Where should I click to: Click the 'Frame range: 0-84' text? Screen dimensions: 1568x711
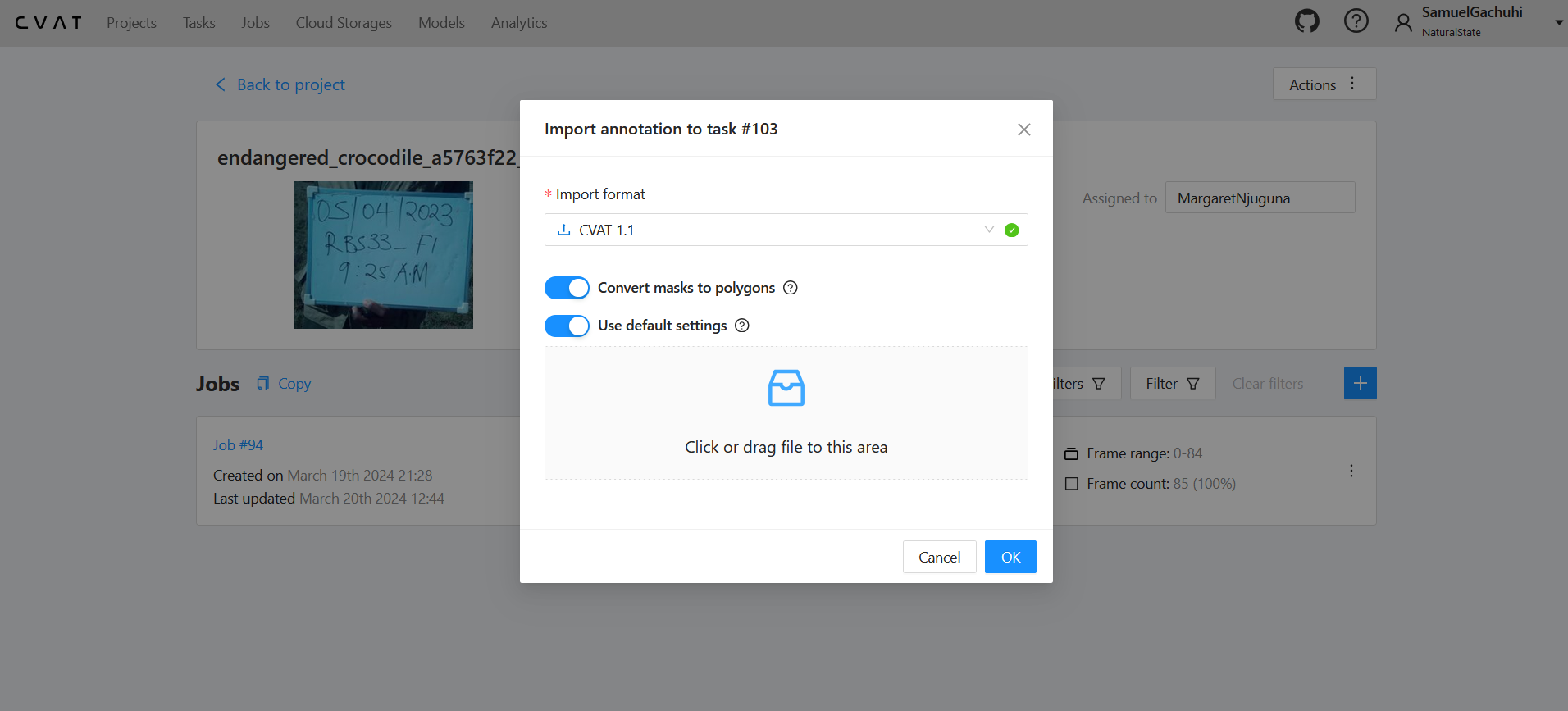tap(1144, 453)
